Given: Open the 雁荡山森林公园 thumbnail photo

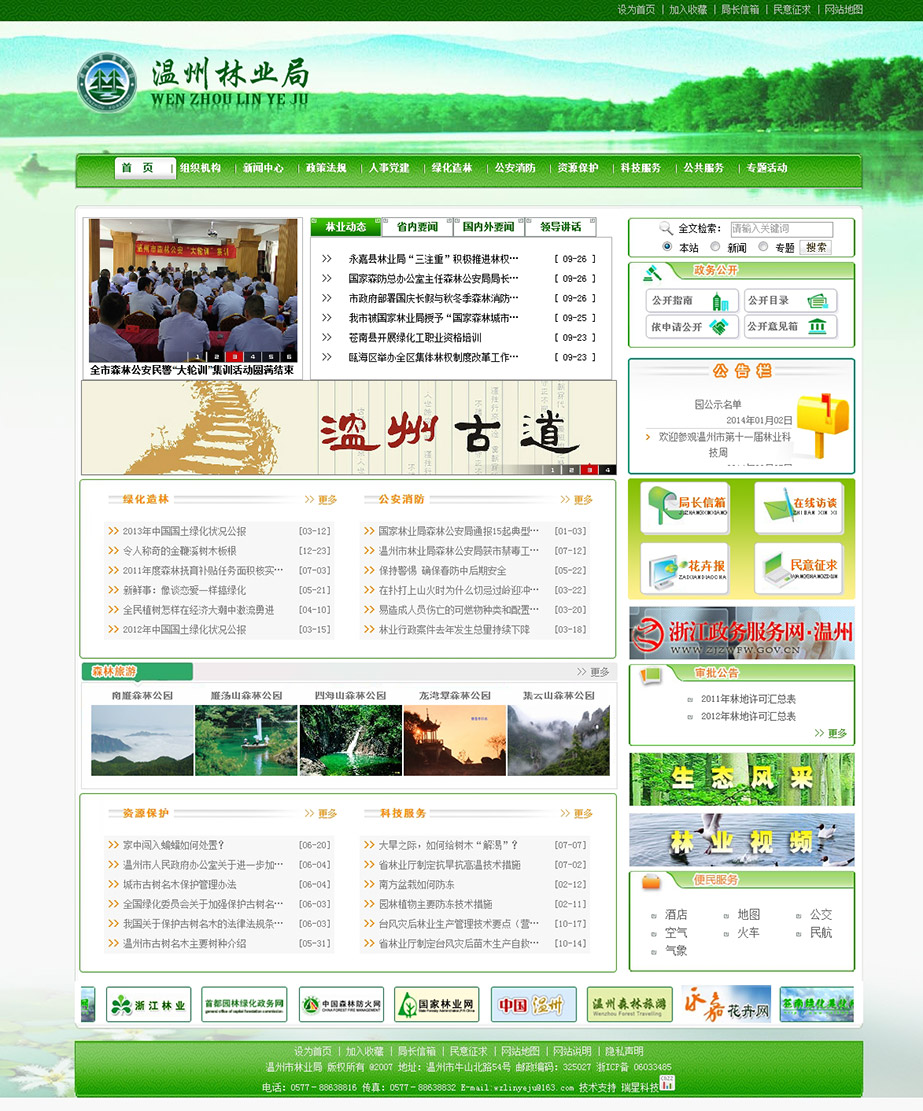Looking at the screenshot, I should click(x=247, y=740).
